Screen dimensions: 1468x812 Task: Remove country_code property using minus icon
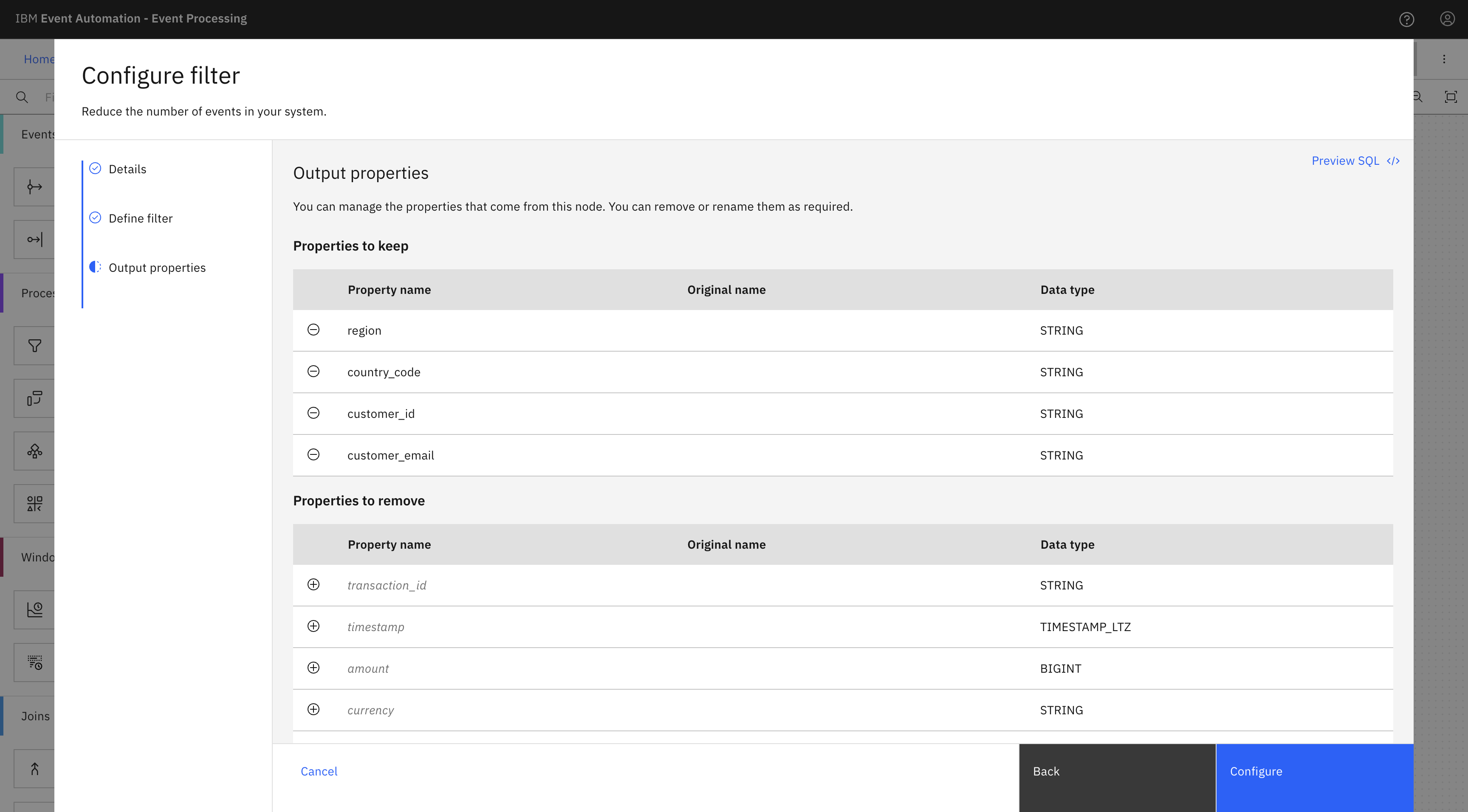(x=313, y=372)
